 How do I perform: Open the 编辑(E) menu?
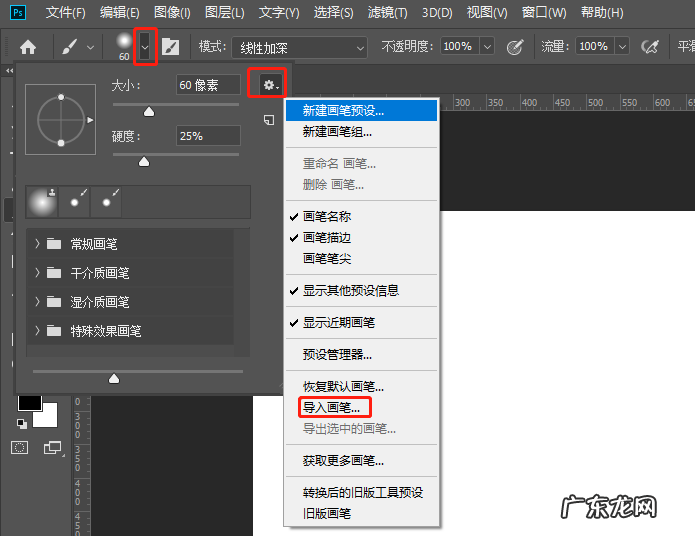[x=119, y=12]
